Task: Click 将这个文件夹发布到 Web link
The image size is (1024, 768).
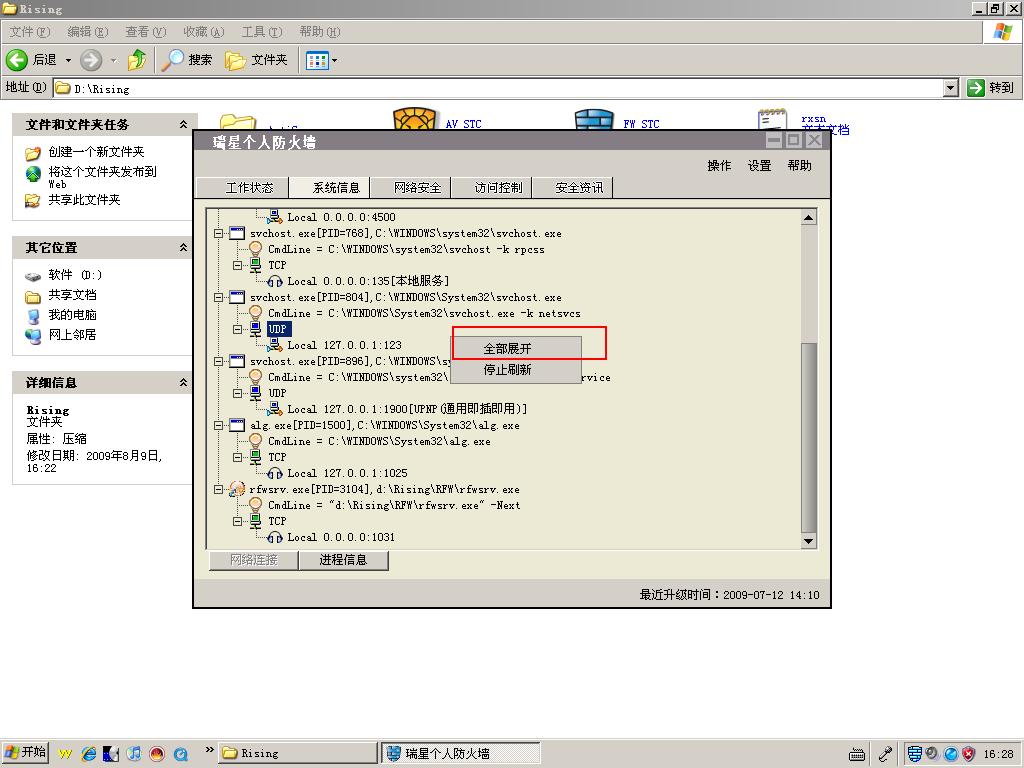Action: pyautogui.click(x=103, y=177)
